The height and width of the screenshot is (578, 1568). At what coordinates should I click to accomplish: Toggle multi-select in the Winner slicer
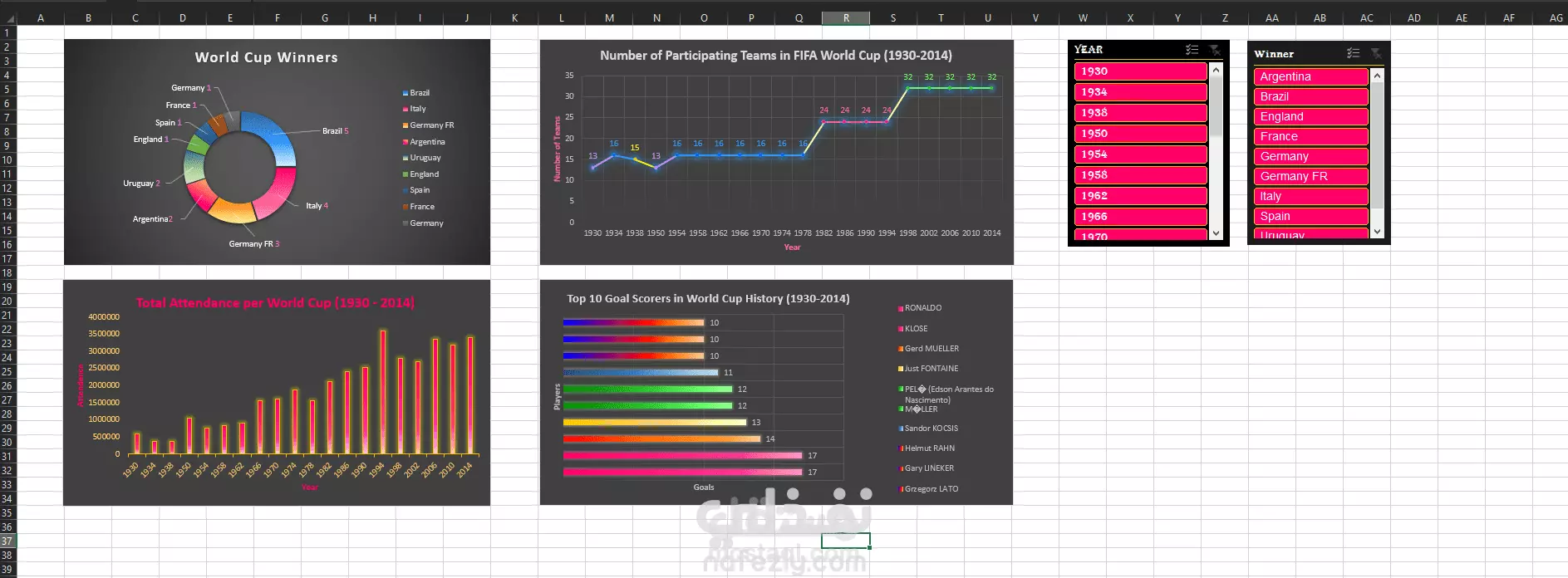click(x=1354, y=53)
